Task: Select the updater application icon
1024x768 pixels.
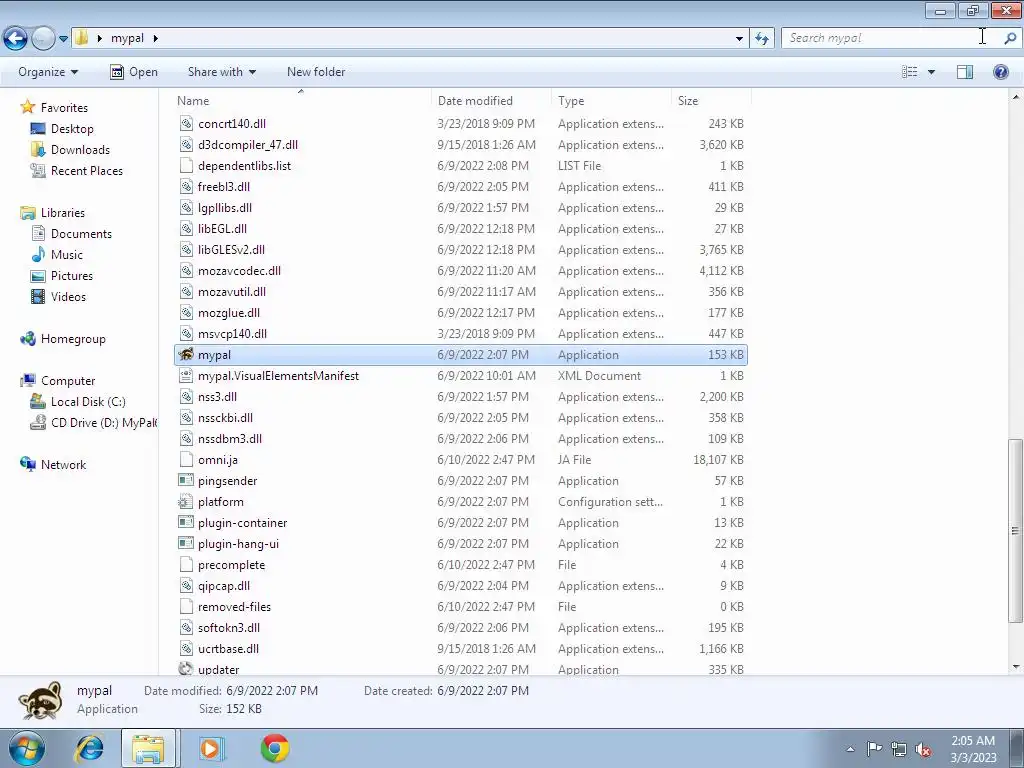Action: coord(186,669)
